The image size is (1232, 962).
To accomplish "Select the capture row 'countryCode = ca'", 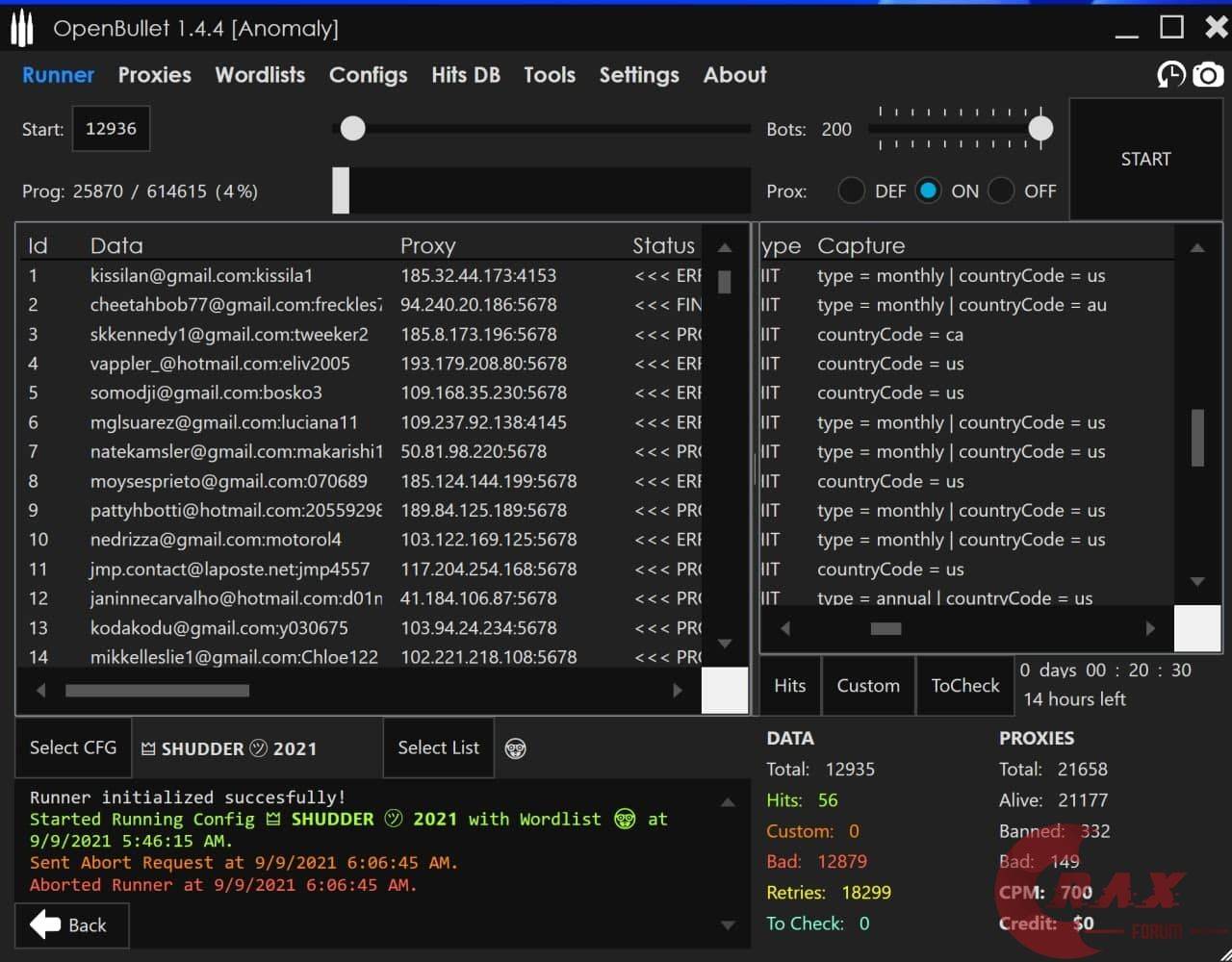I will [890, 334].
